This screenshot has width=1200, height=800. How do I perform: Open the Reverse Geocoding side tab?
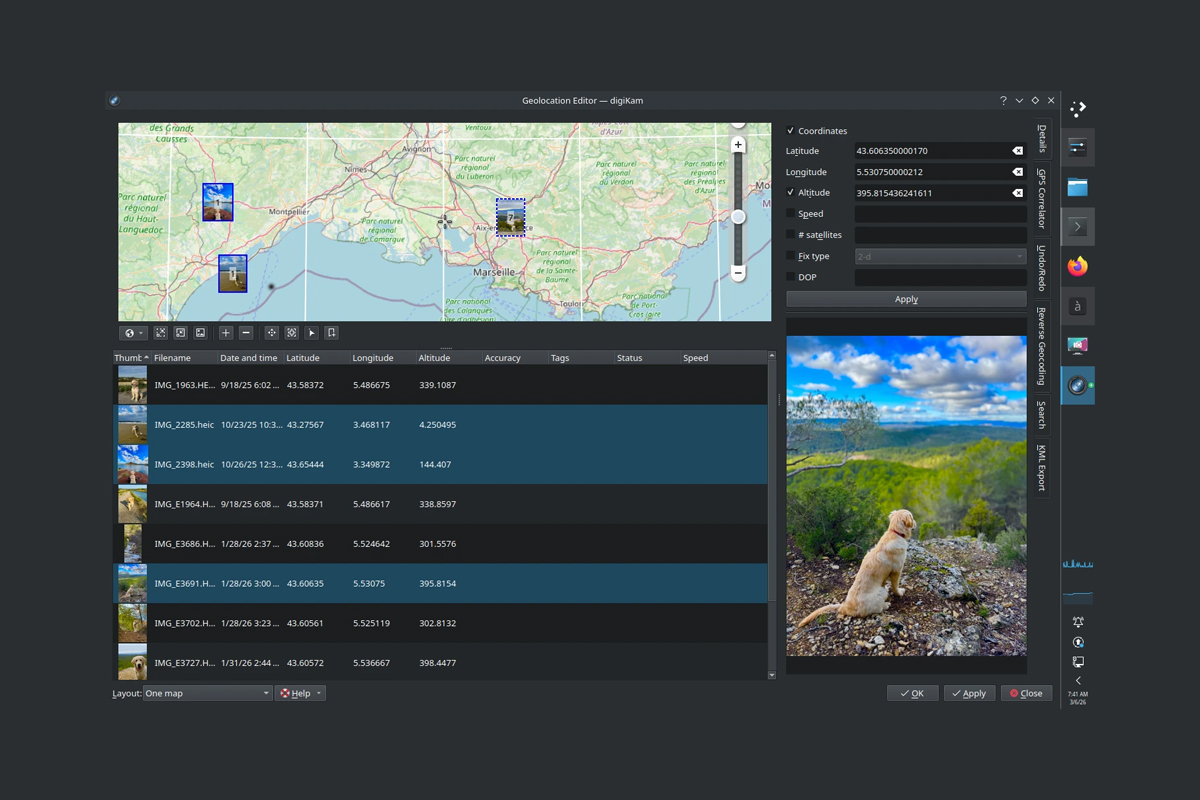pos(1042,346)
